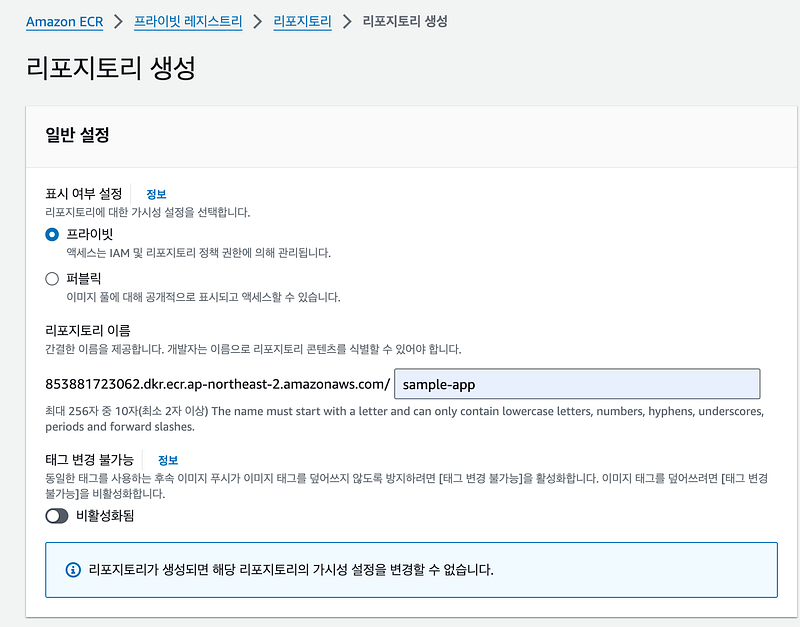The image size is (800, 627).
Task: Click the 비활성화됨 toggle label
Action: [x=105, y=516]
